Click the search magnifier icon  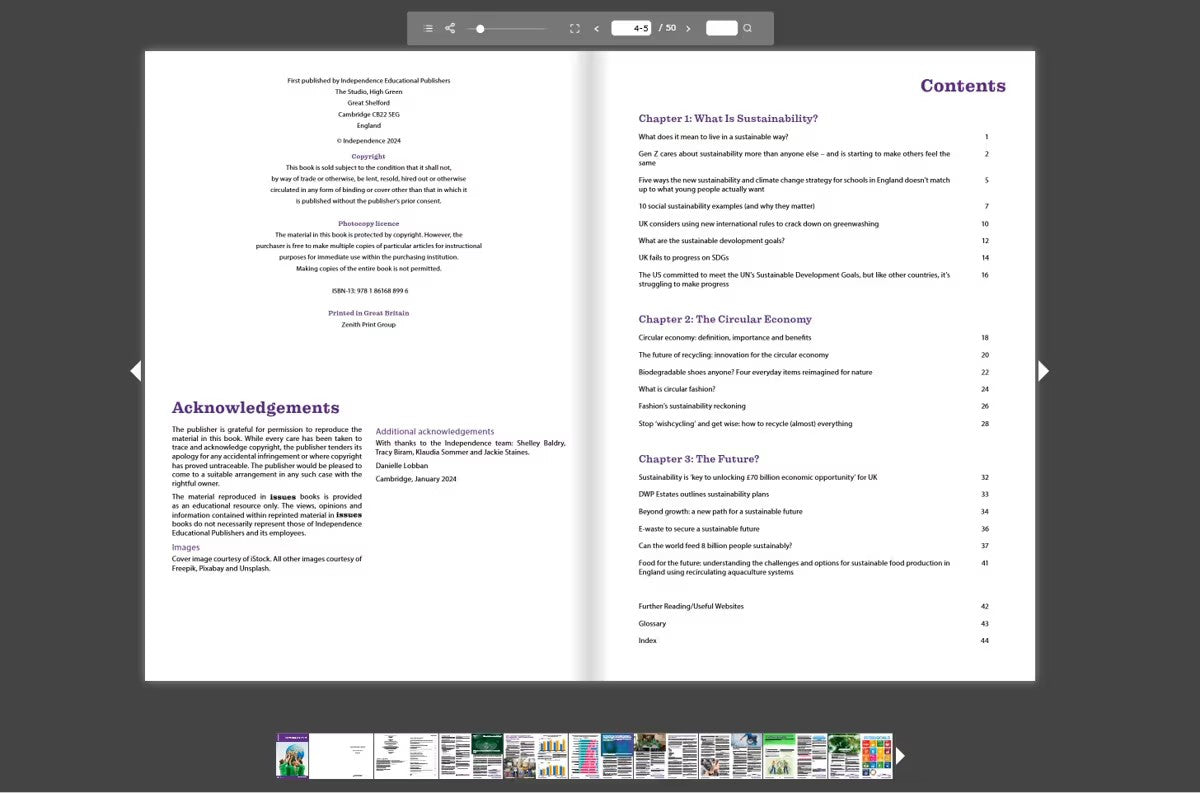747,28
